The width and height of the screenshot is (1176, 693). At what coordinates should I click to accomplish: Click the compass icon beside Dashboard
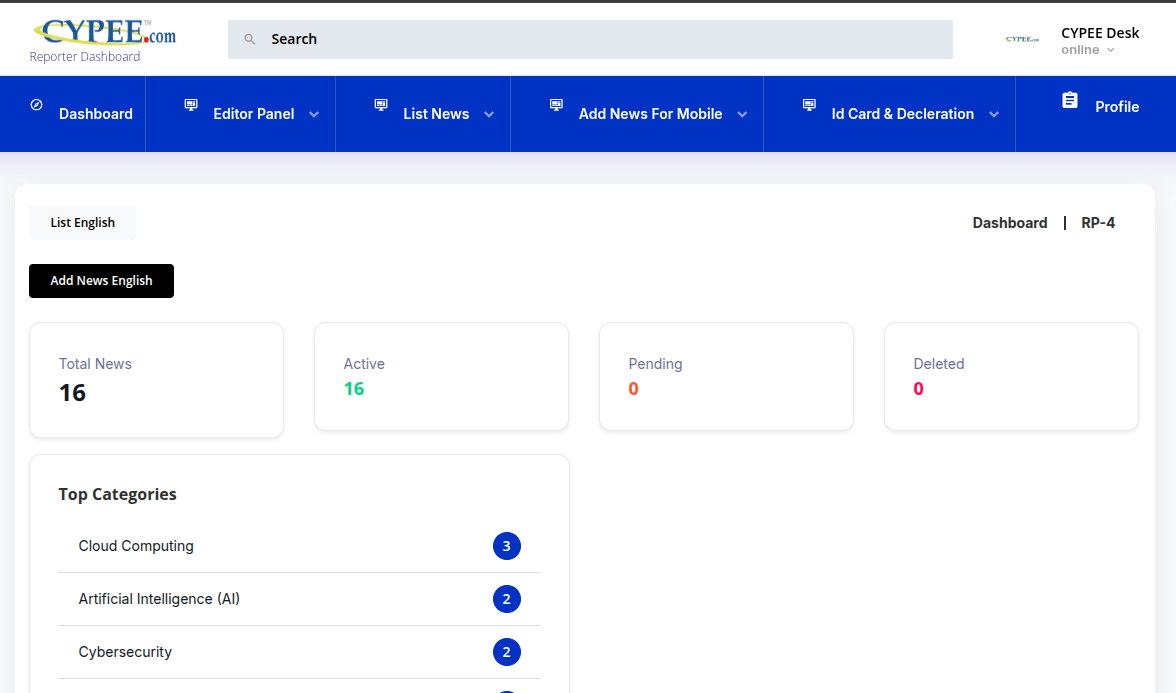pyautogui.click(x=36, y=105)
